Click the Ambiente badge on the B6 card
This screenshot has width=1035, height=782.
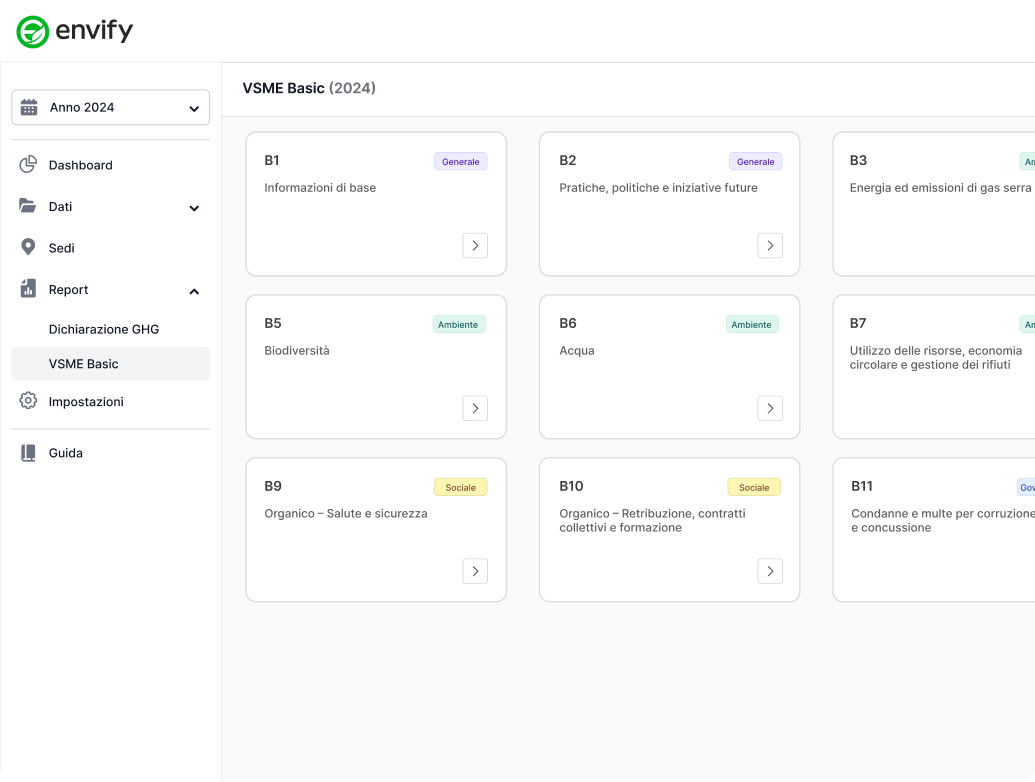click(x=752, y=324)
